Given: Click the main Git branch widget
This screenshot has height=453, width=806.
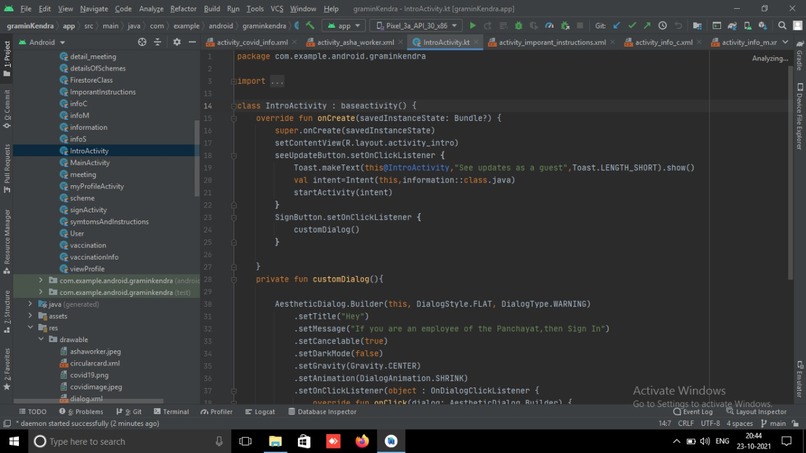Looking at the screenshot, I should click(774, 424).
